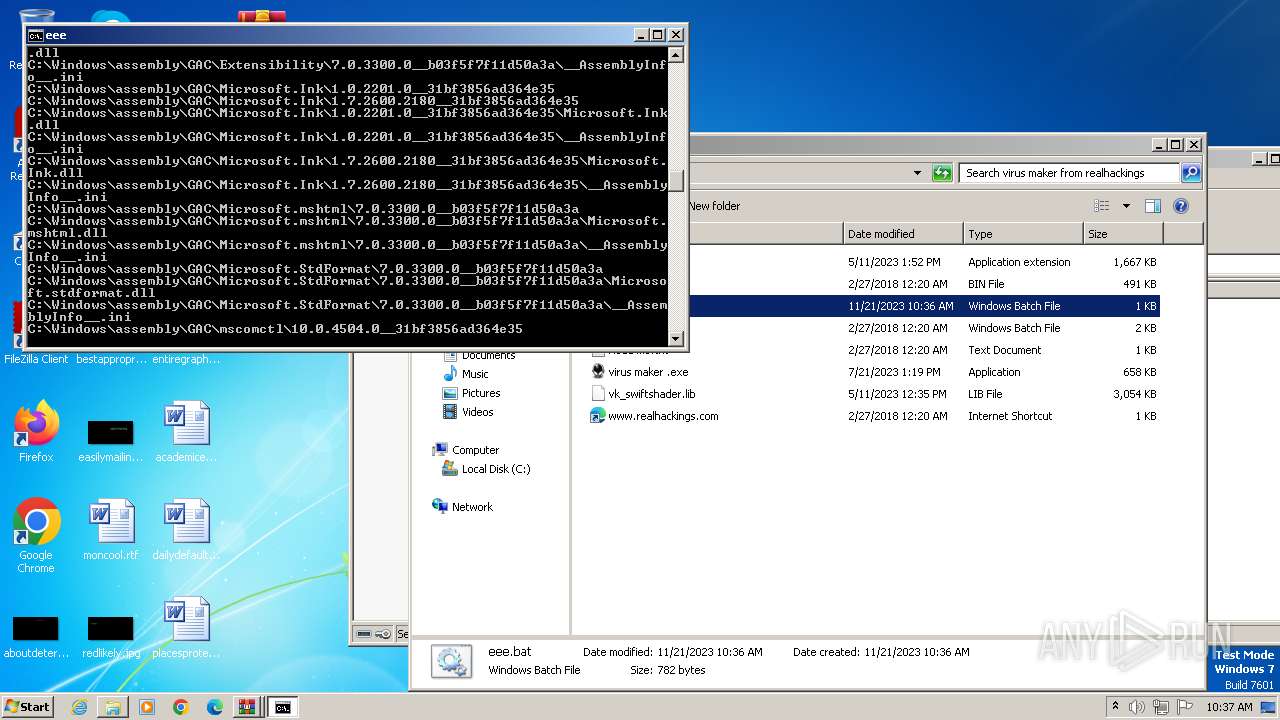This screenshot has width=1280, height=720.
Task: Open the Music library in sidebar
Action: (474, 374)
